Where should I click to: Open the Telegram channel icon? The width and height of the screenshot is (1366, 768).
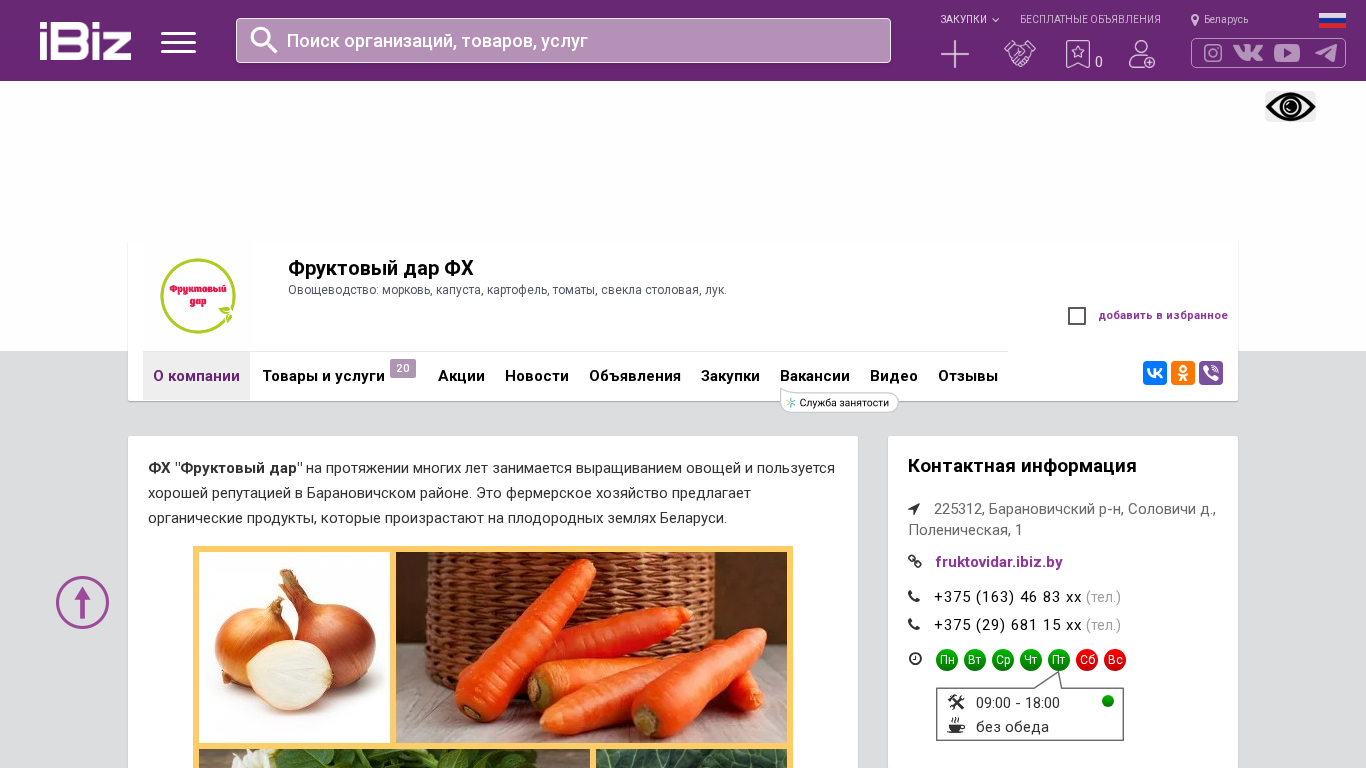tap(1326, 53)
